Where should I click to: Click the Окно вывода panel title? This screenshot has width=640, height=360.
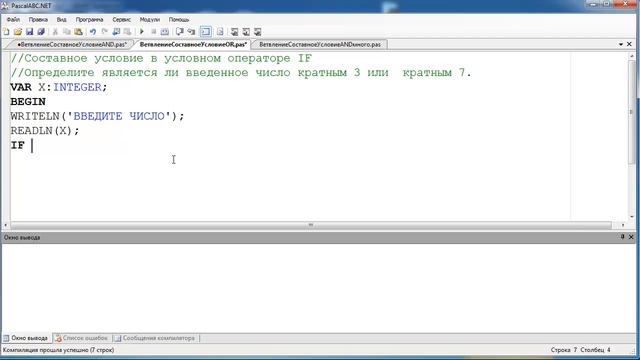(22, 237)
